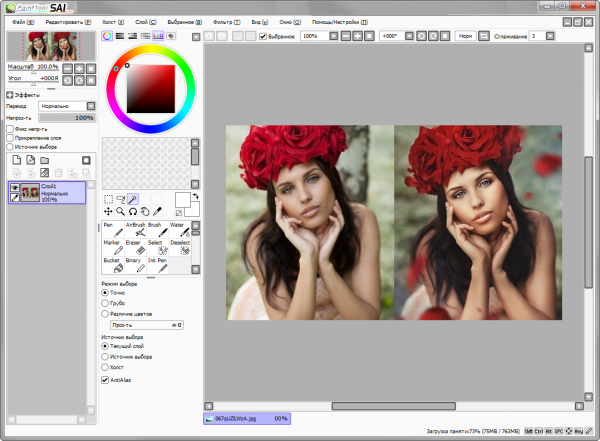This screenshot has height=441, width=600.
Task: Activate the move layer tool
Action: pos(108,211)
